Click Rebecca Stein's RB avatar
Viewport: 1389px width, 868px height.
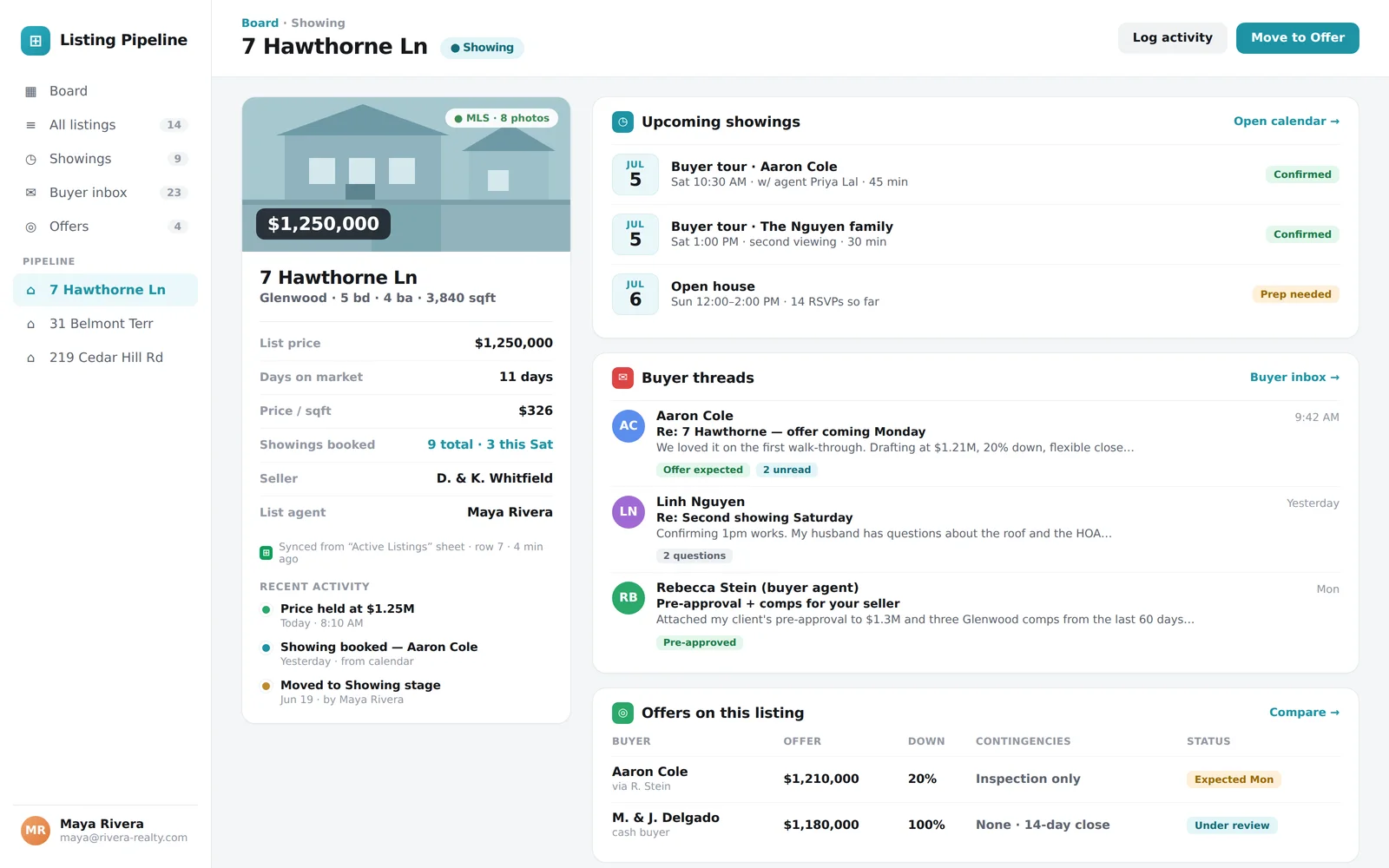629,598
